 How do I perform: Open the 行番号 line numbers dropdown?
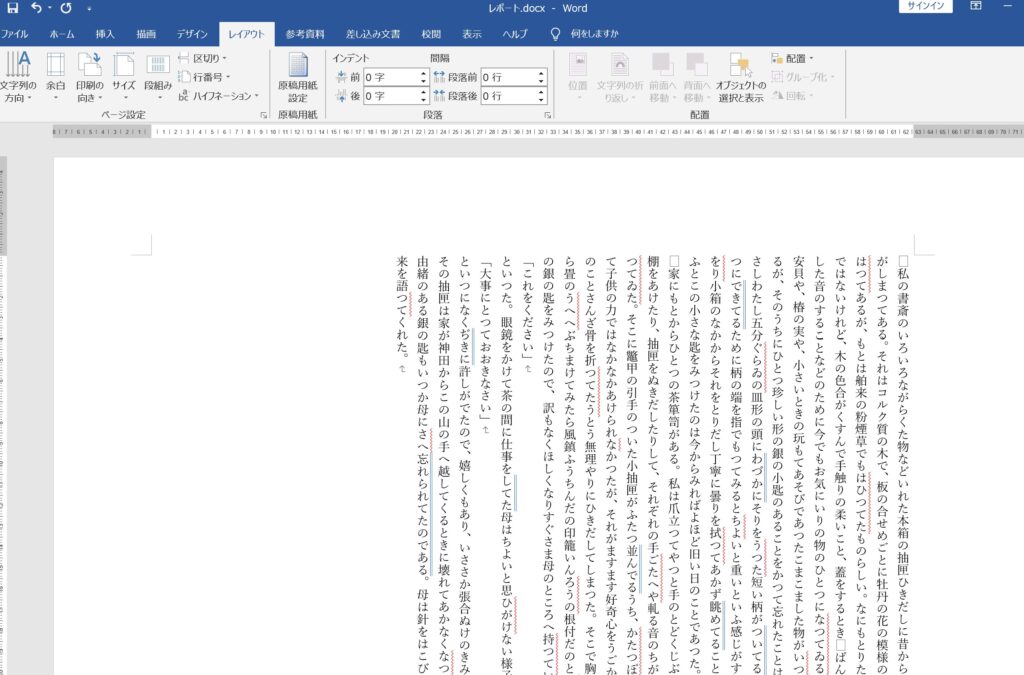(204, 77)
